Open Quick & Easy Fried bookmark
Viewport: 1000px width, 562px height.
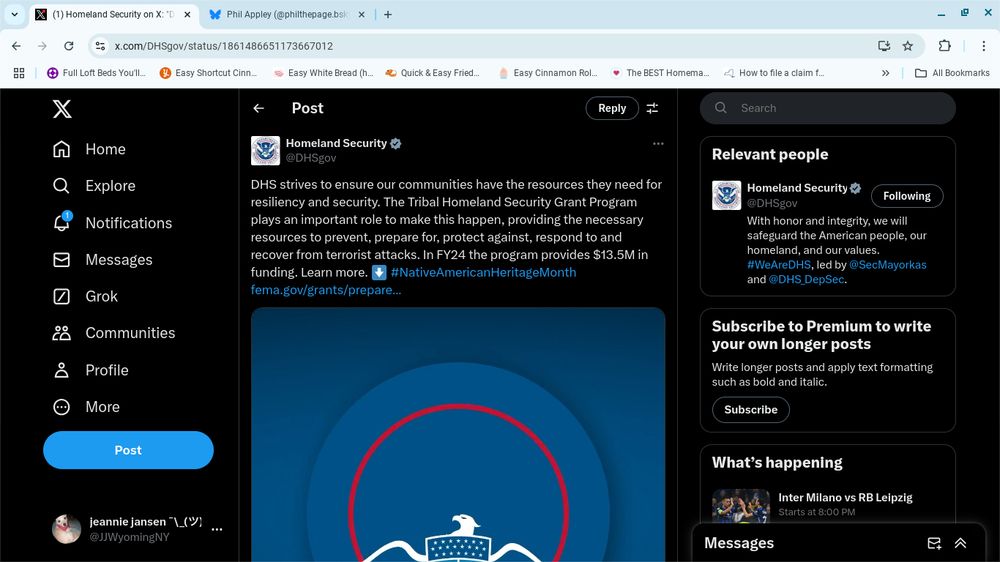(x=432, y=73)
